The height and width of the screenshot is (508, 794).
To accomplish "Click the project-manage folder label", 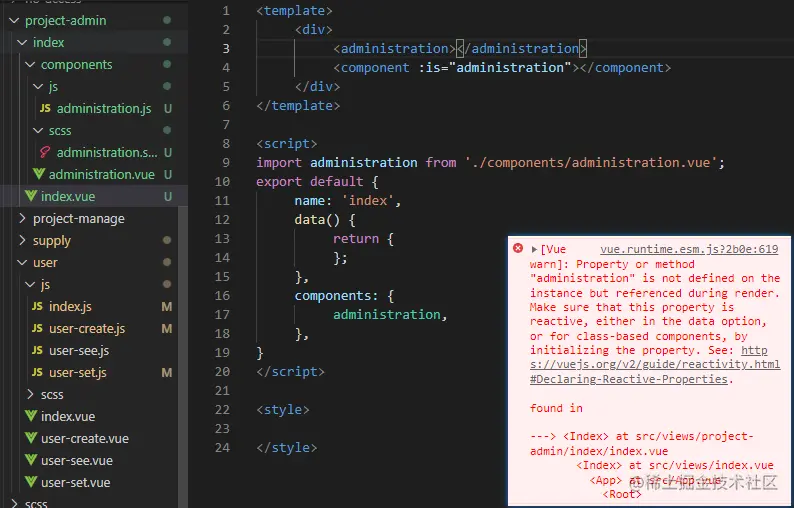I will tap(78, 218).
